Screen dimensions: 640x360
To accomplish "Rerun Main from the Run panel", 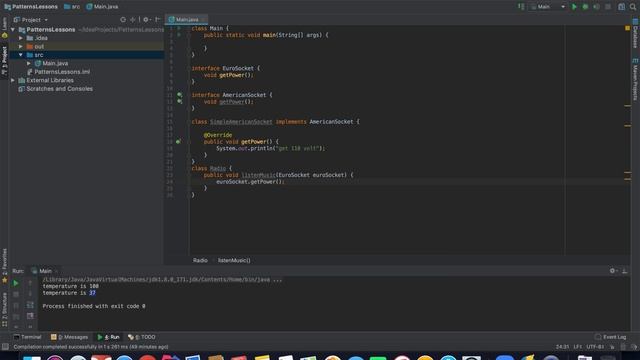I will tap(16, 283).
